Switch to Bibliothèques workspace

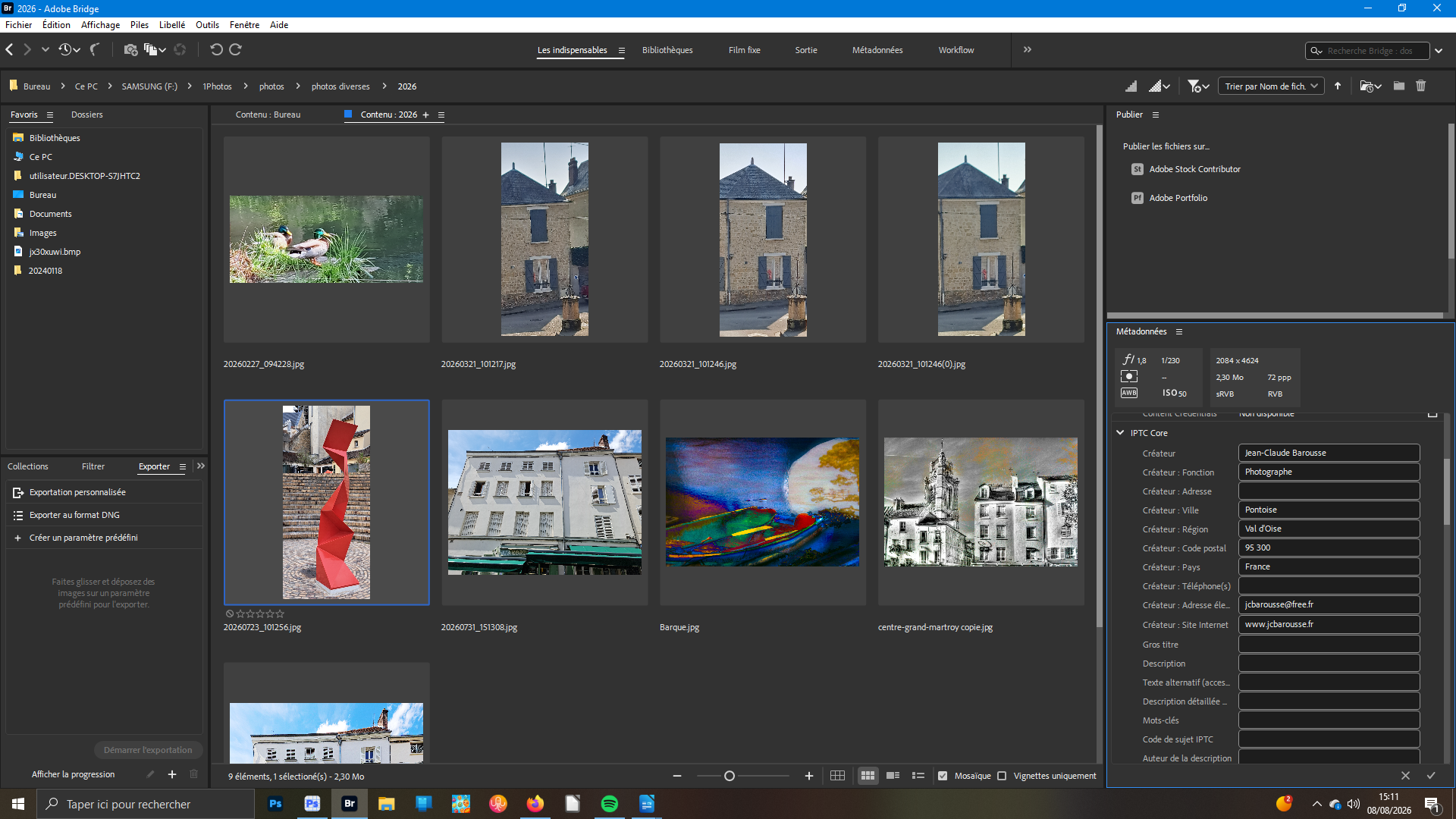click(x=667, y=51)
